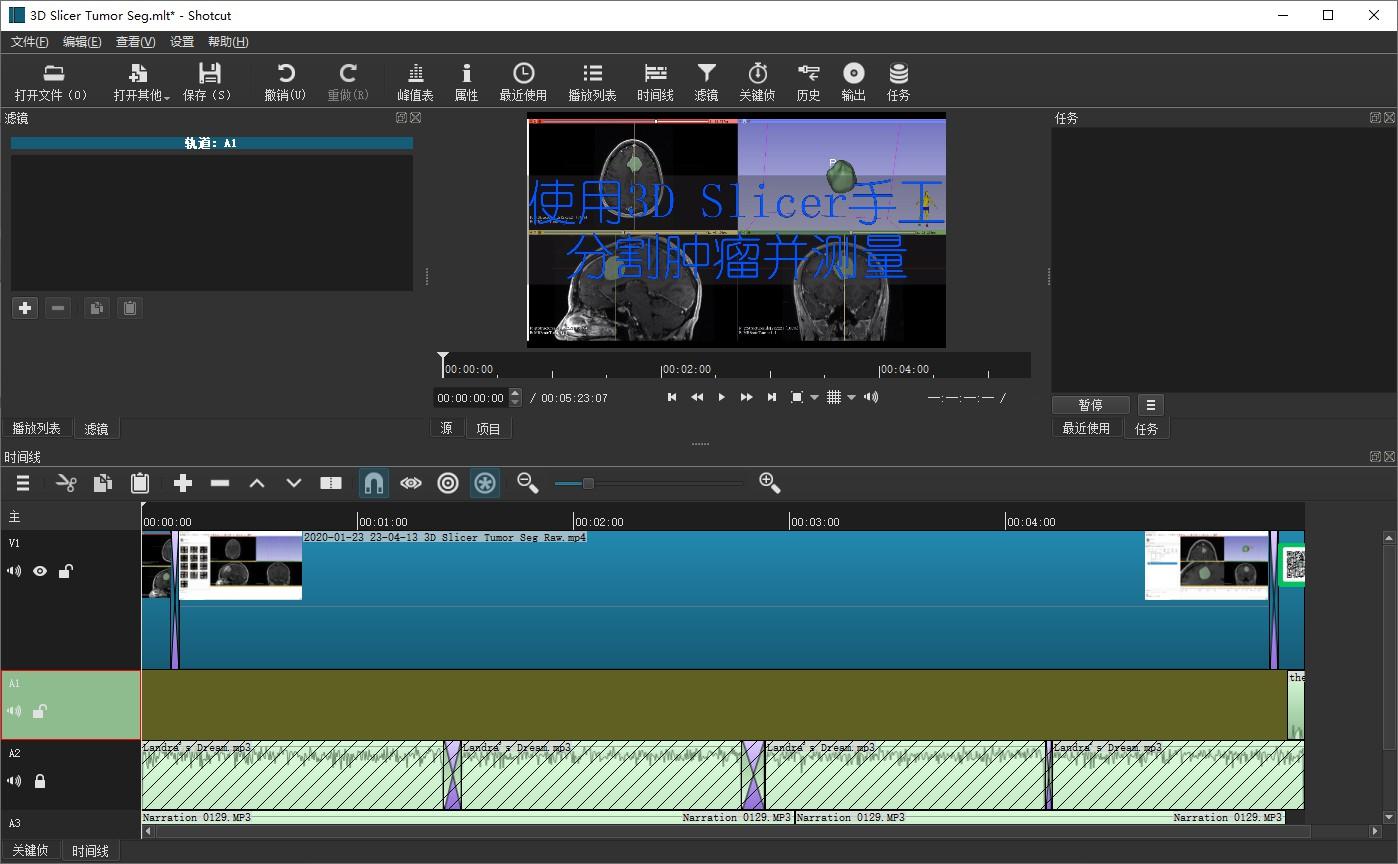Split clip at playhead in timeline toolbar
Viewport: 1398px width, 864px height.
pos(331,483)
